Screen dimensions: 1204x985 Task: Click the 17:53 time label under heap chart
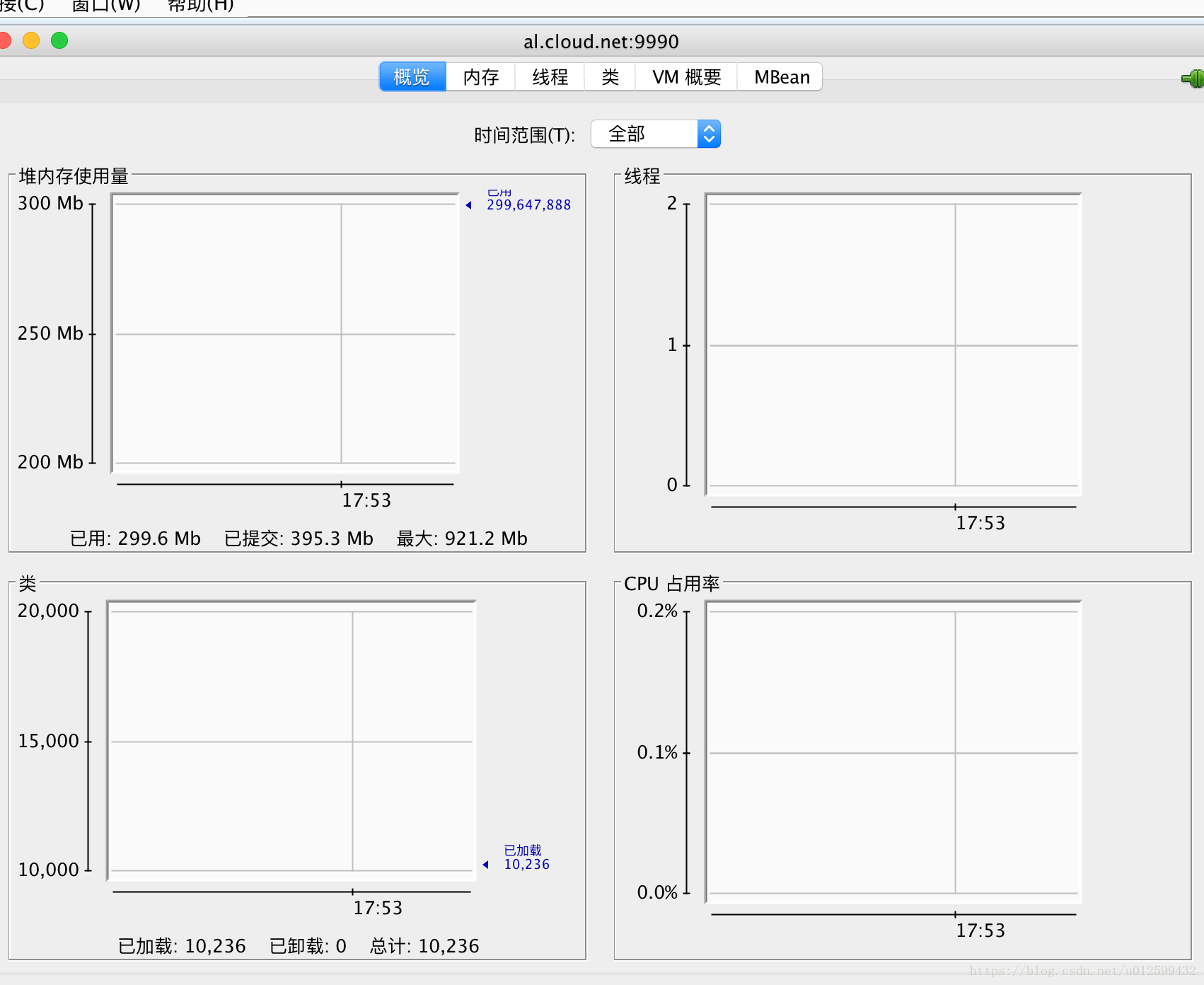click(x=366, y=500)
